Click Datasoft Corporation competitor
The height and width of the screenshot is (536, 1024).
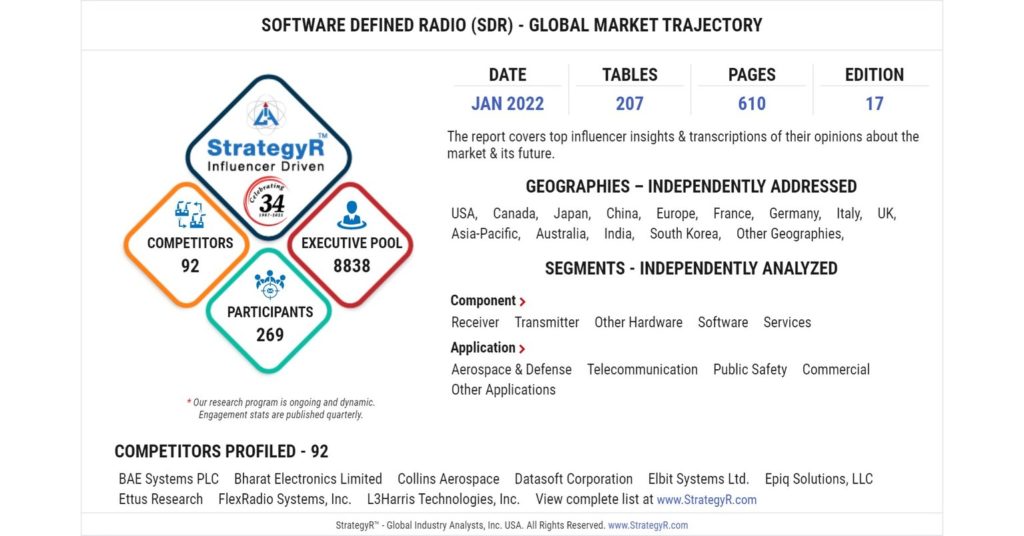tap(573, 479)
